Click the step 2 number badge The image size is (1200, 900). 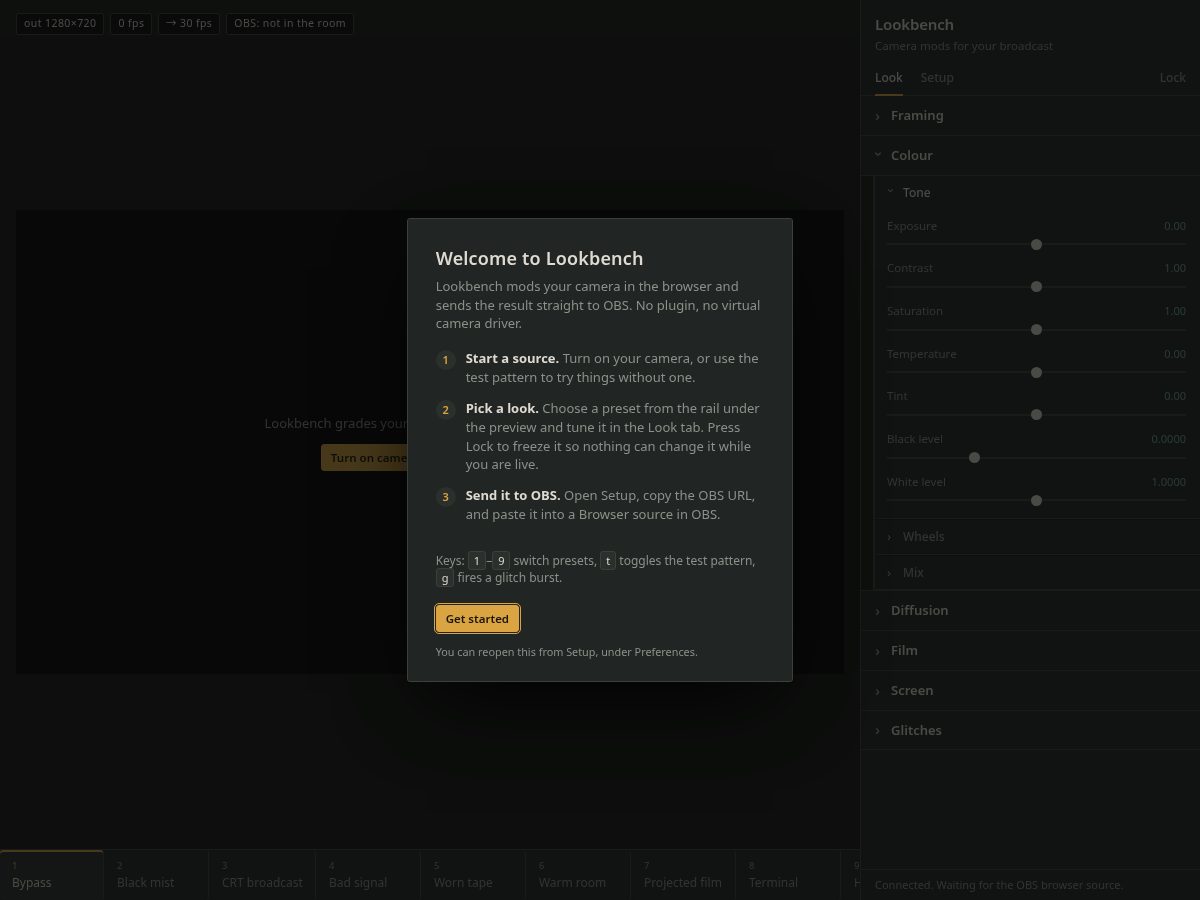[446, 410]
